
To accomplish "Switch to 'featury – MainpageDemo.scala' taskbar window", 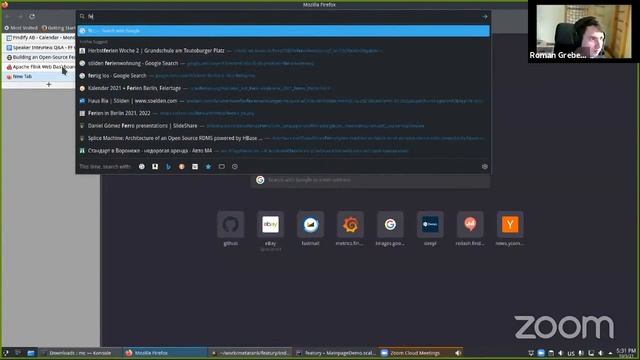I will [x=336, y=353].
